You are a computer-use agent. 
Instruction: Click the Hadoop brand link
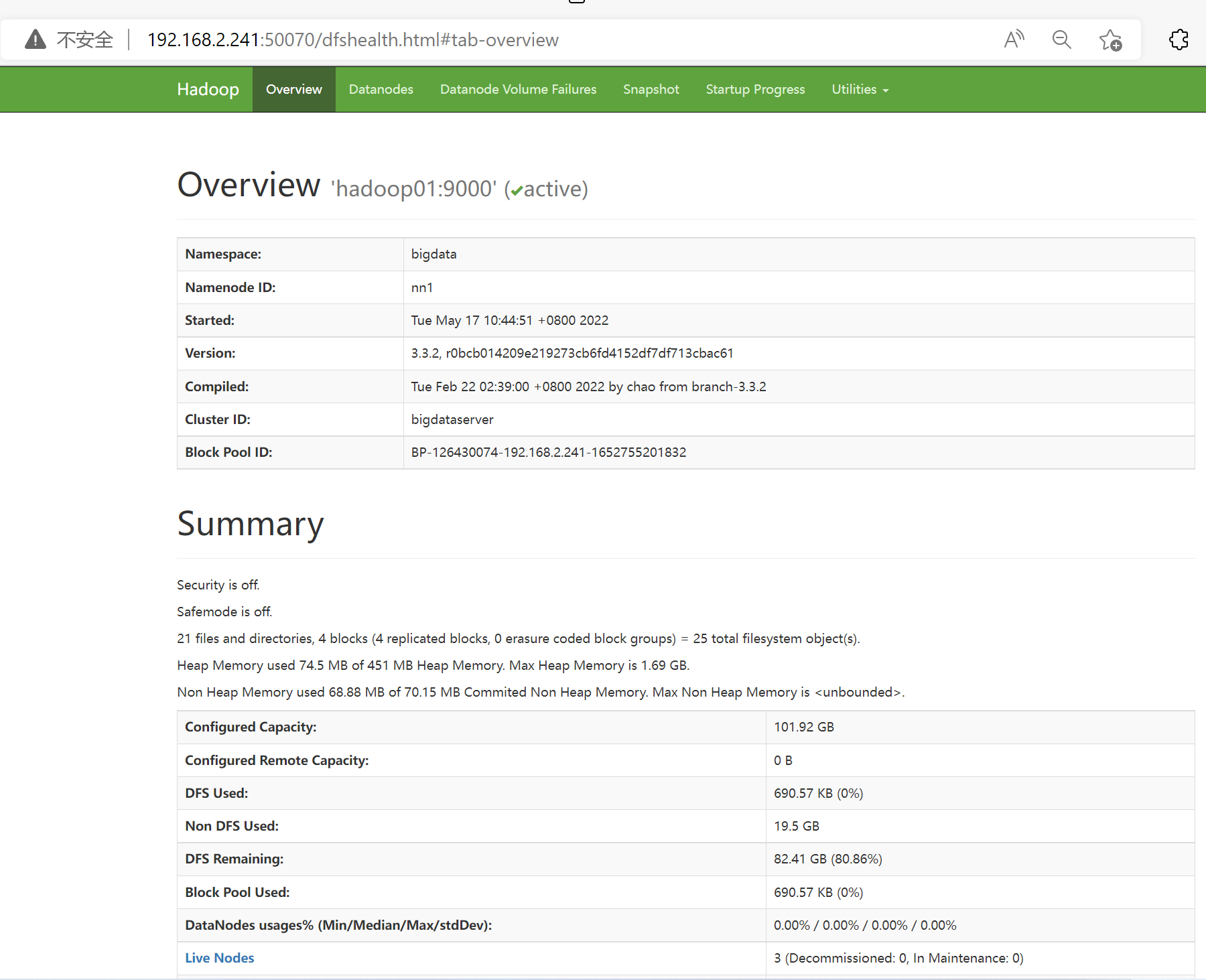[208, 90]
